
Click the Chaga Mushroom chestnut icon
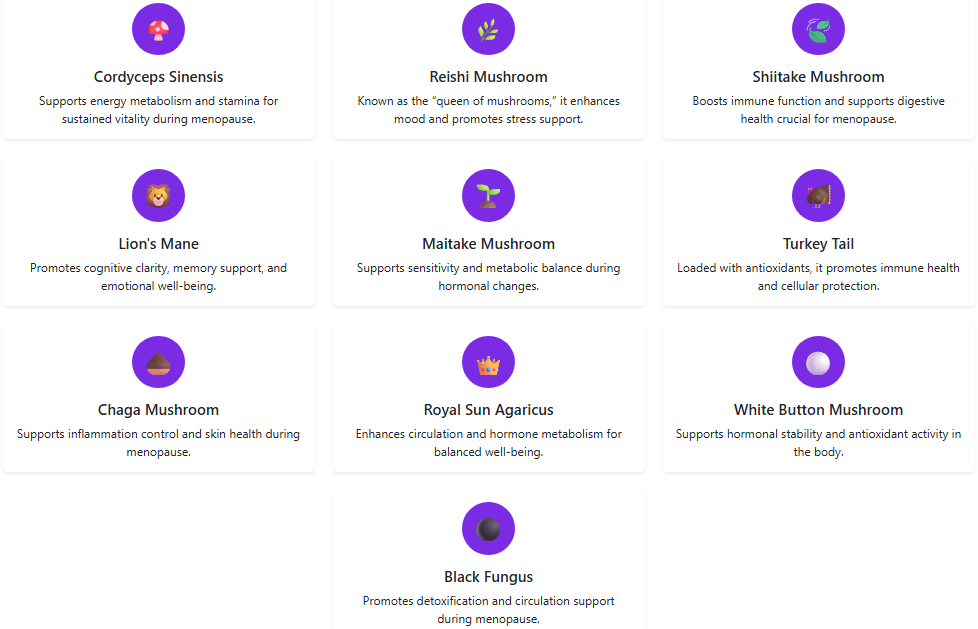[158, 362]
